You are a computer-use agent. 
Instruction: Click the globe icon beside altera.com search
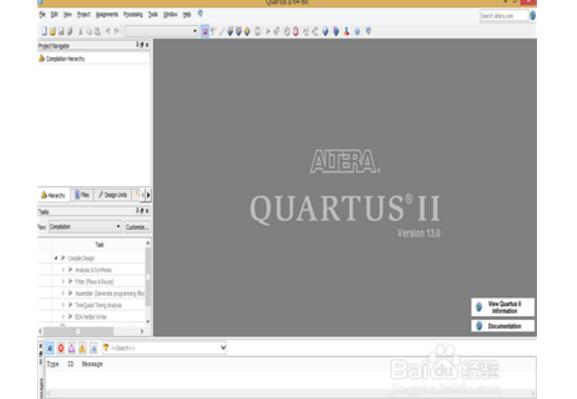tap(532, 15)
